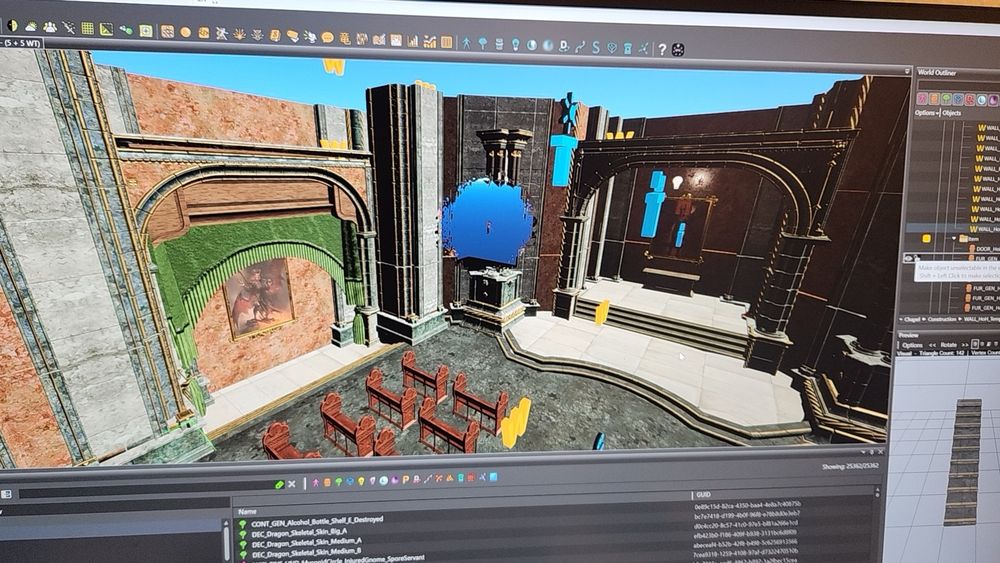The height and width of the screenshot is (563, 1000).
Task: Open the viewport options dropdown arrow
Action: coord(907,71)
